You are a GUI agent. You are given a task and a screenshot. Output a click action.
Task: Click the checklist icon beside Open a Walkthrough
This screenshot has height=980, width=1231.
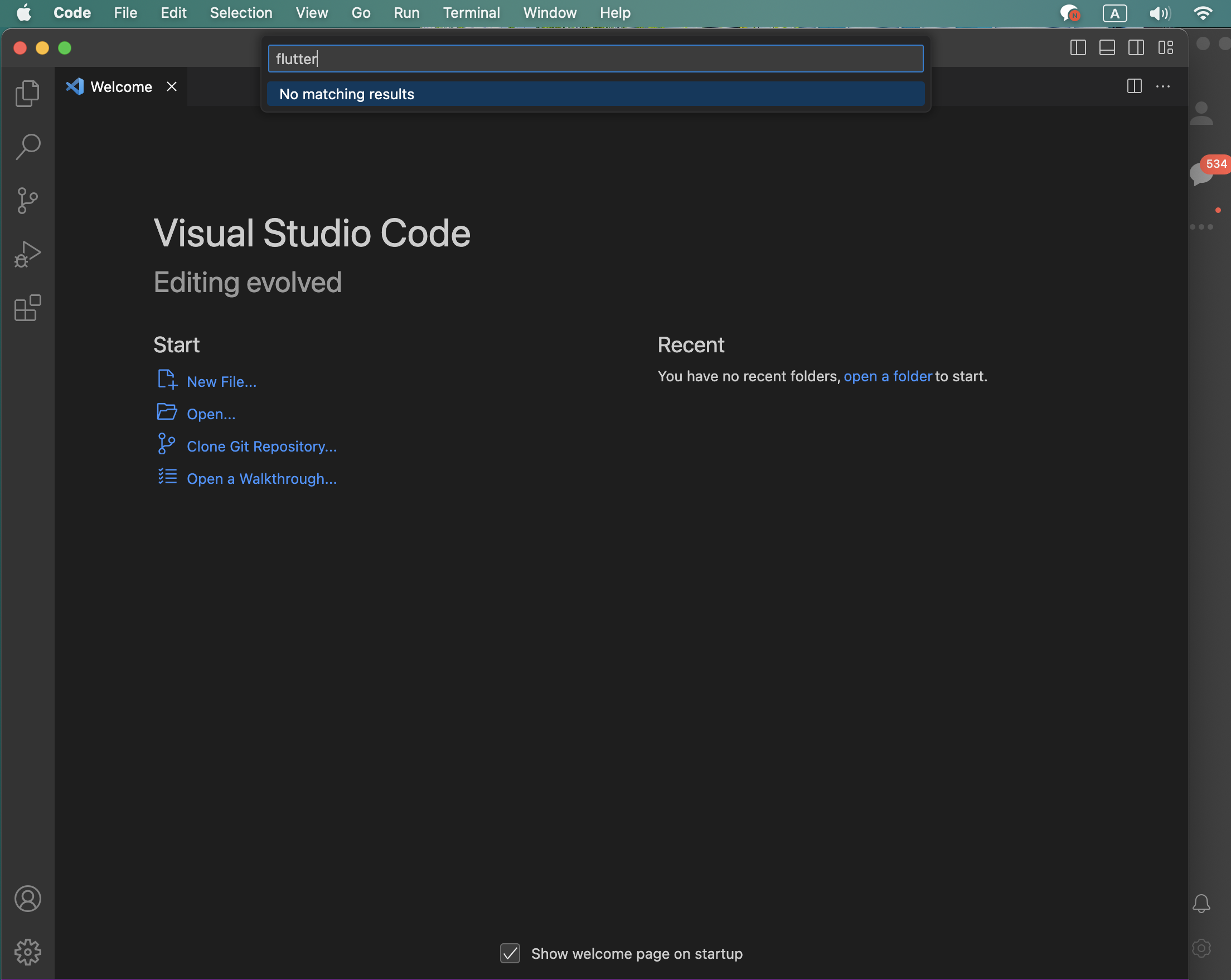point(167,476)
